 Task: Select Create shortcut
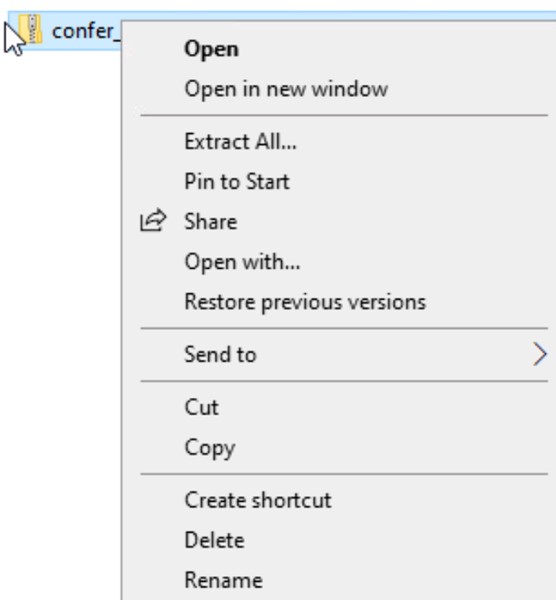pyautogui.click(x=258, y=500)
